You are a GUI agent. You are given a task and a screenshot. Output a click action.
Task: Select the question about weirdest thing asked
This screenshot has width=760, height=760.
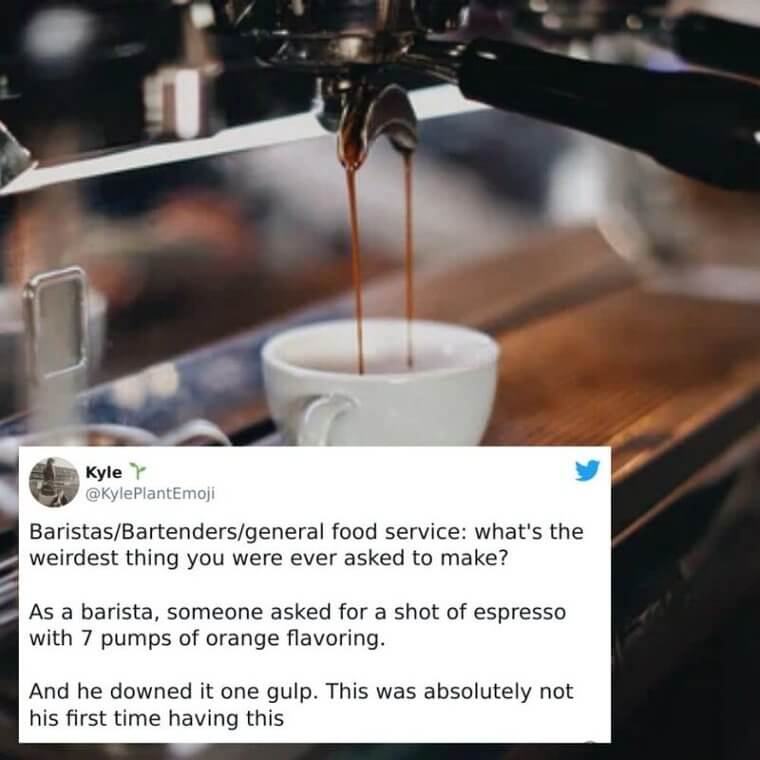pos(306,545)
